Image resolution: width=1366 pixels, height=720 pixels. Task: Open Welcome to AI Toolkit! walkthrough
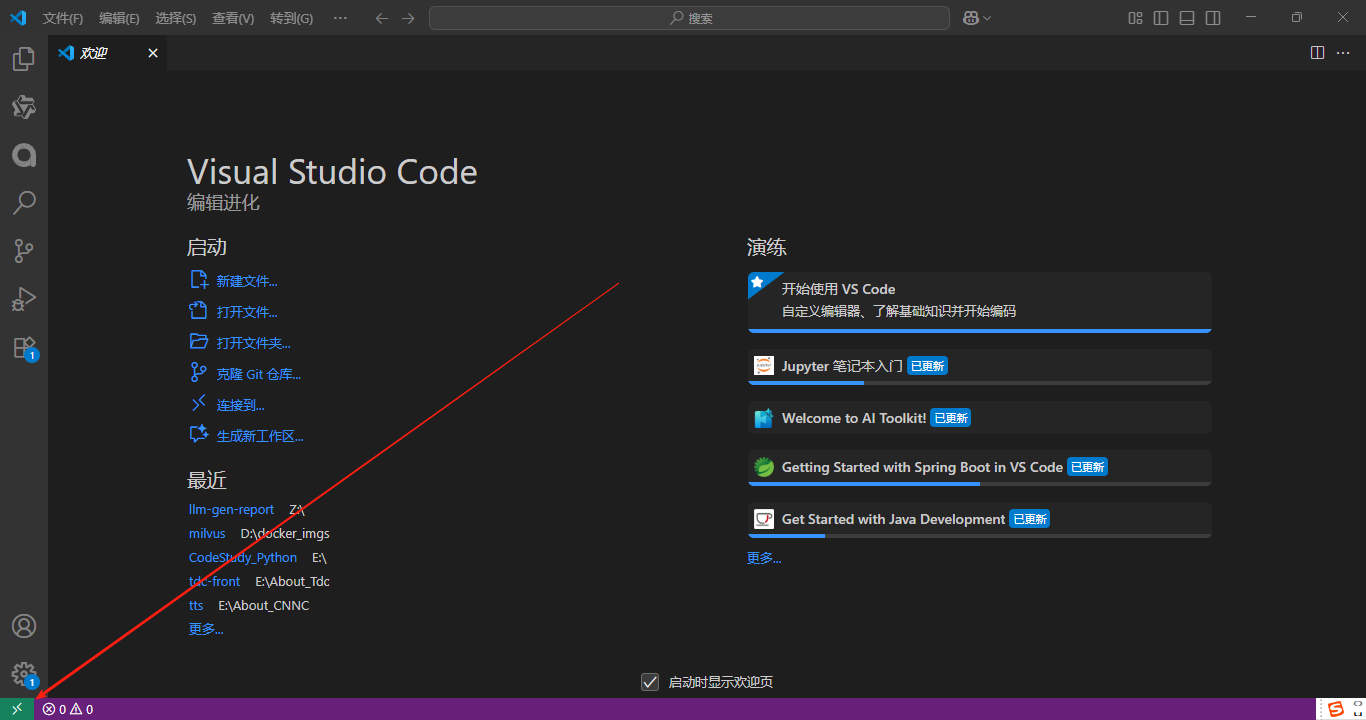click(x=980, y=418)
